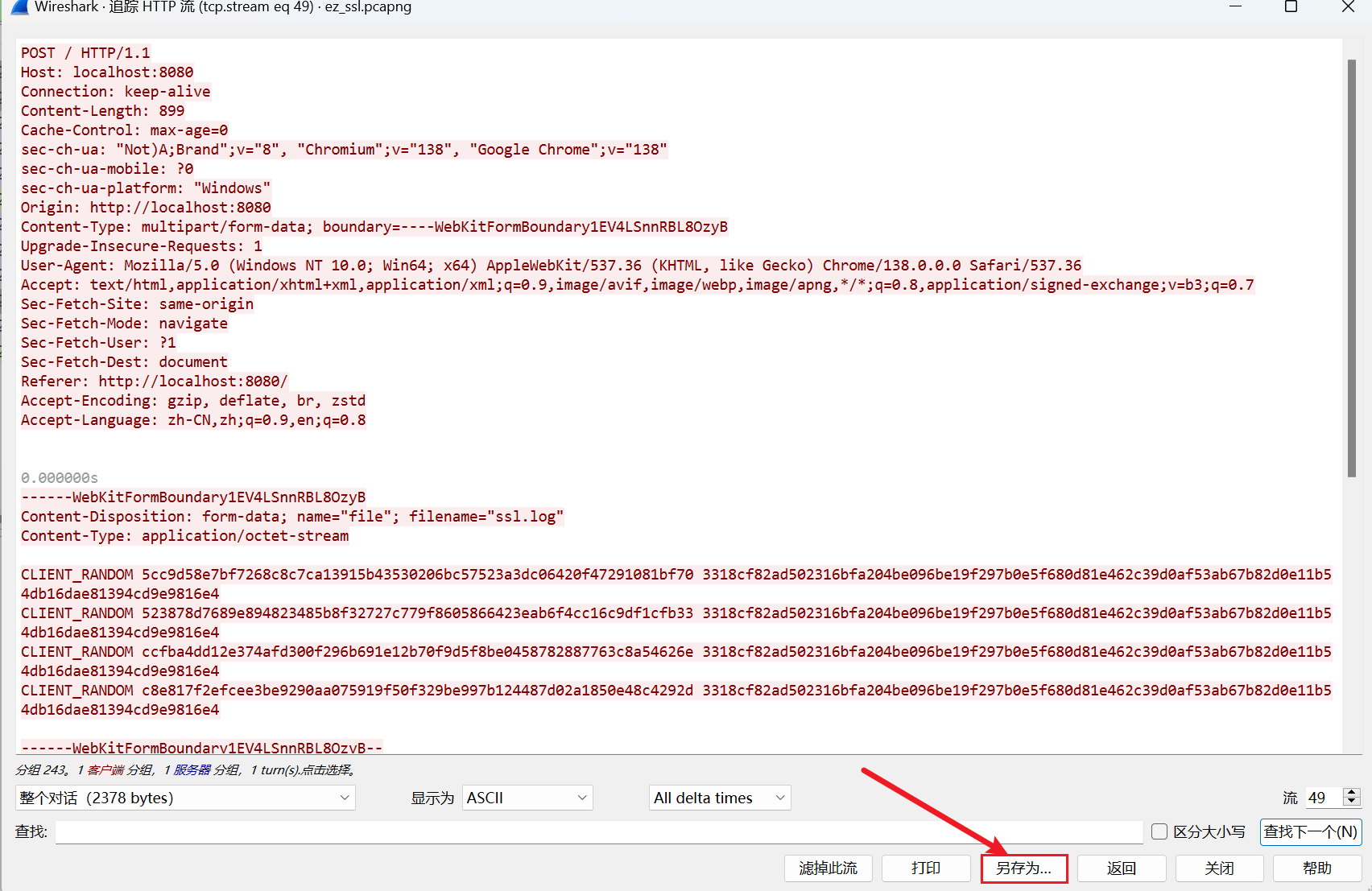Click the 关闭 close button
1372x891 pixels.
click(1219, 868)
